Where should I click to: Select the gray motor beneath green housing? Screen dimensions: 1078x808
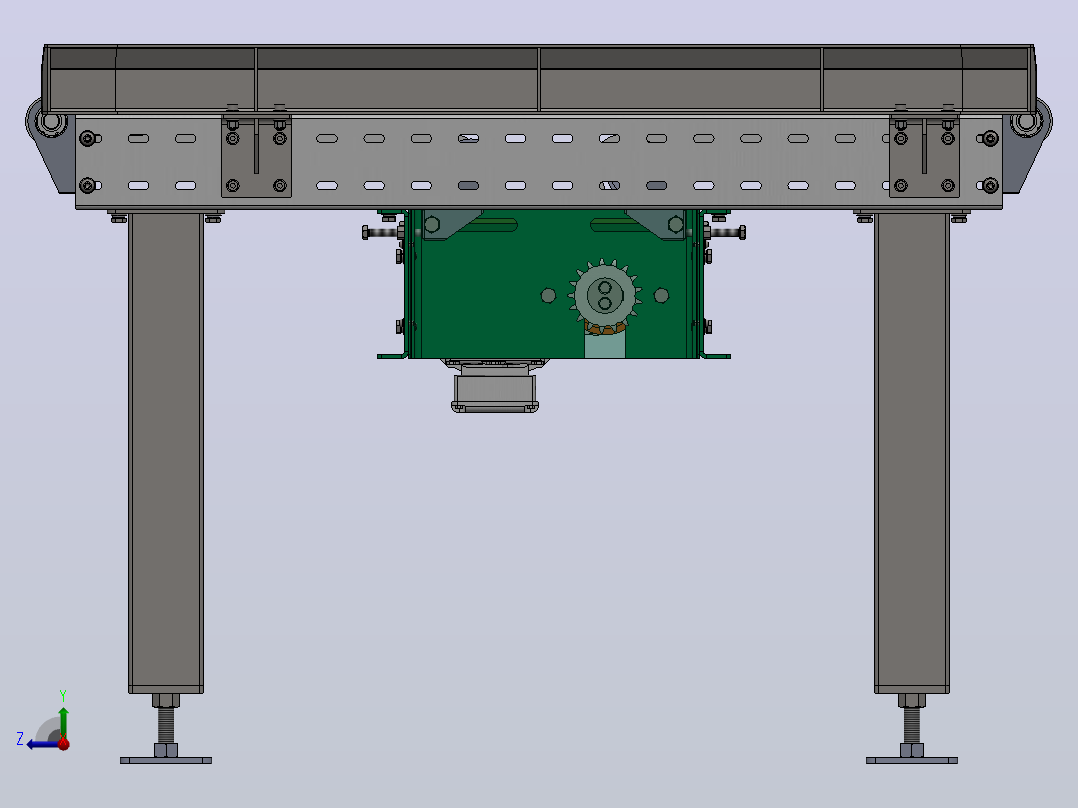pyautogui.click(x=494, y=388)
